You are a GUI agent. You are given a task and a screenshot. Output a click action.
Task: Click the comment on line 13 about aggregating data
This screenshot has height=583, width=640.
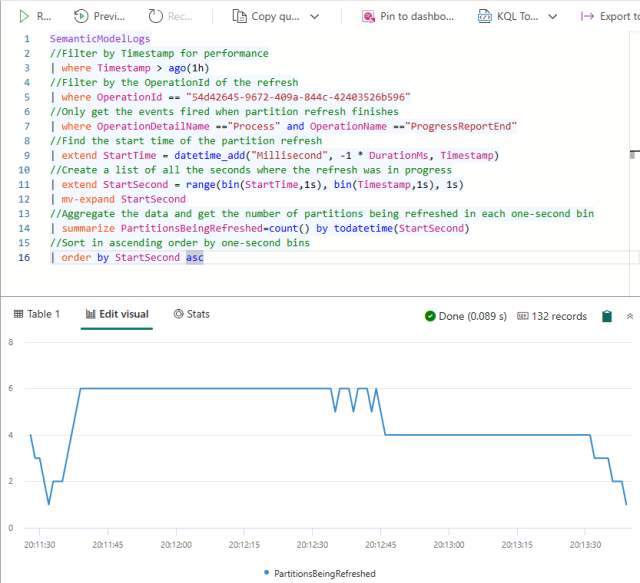click(x=322, y=214)
